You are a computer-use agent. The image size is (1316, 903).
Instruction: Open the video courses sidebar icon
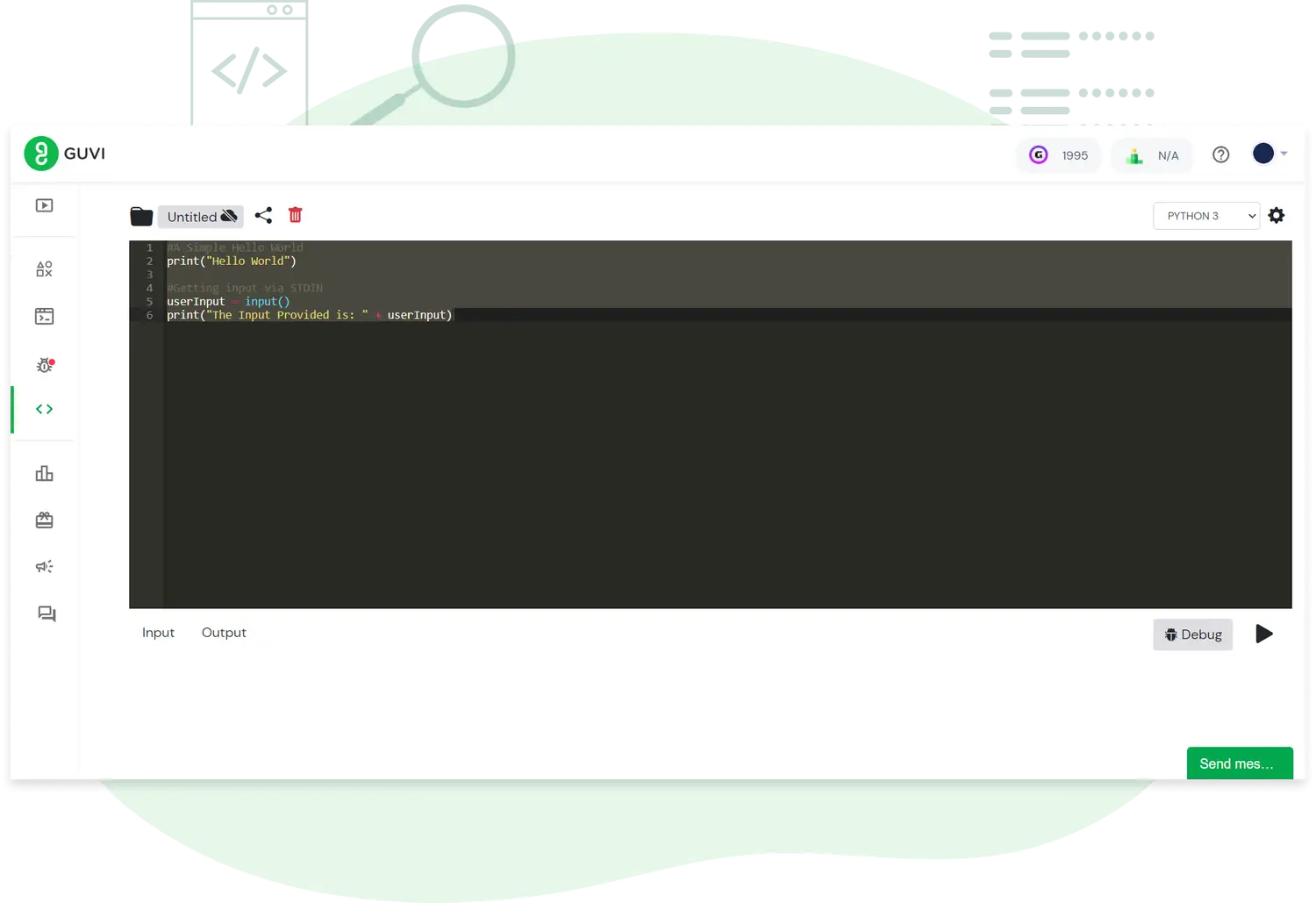pos(44,205)
